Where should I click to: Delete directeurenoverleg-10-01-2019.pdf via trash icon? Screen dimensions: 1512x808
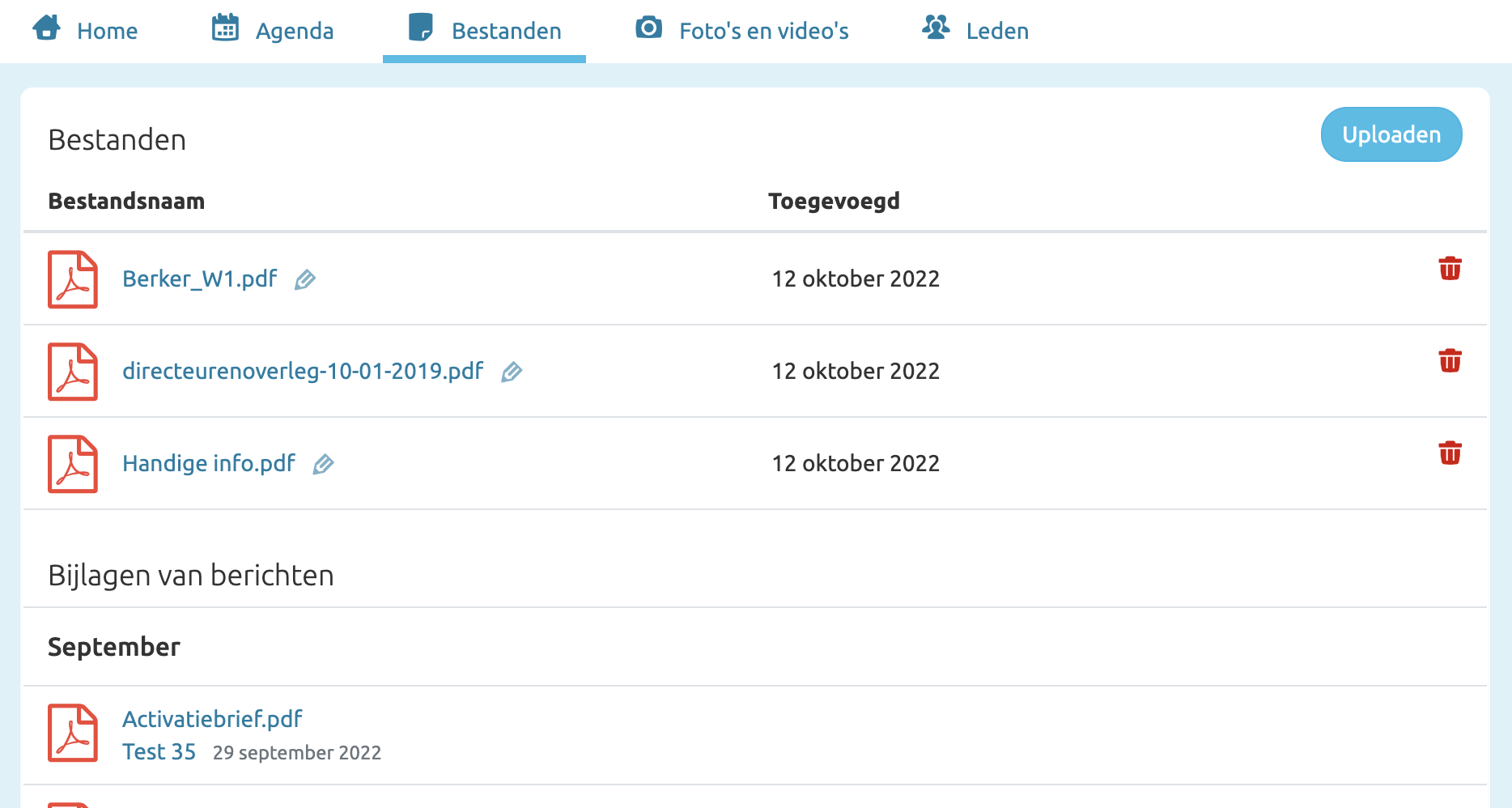coord(1450,362)
